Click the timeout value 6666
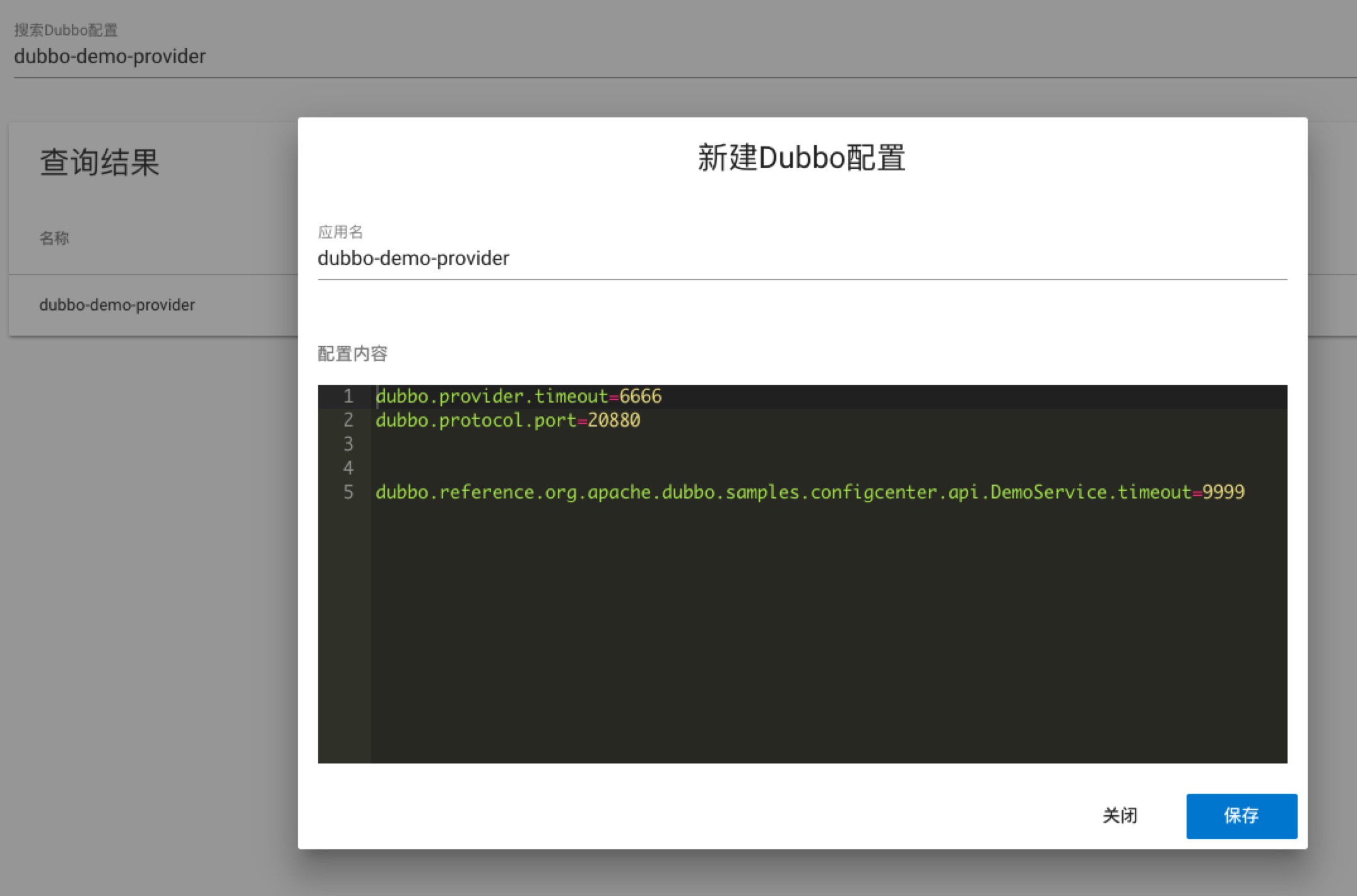This screenshot has height=896, width=1357. 641,396
